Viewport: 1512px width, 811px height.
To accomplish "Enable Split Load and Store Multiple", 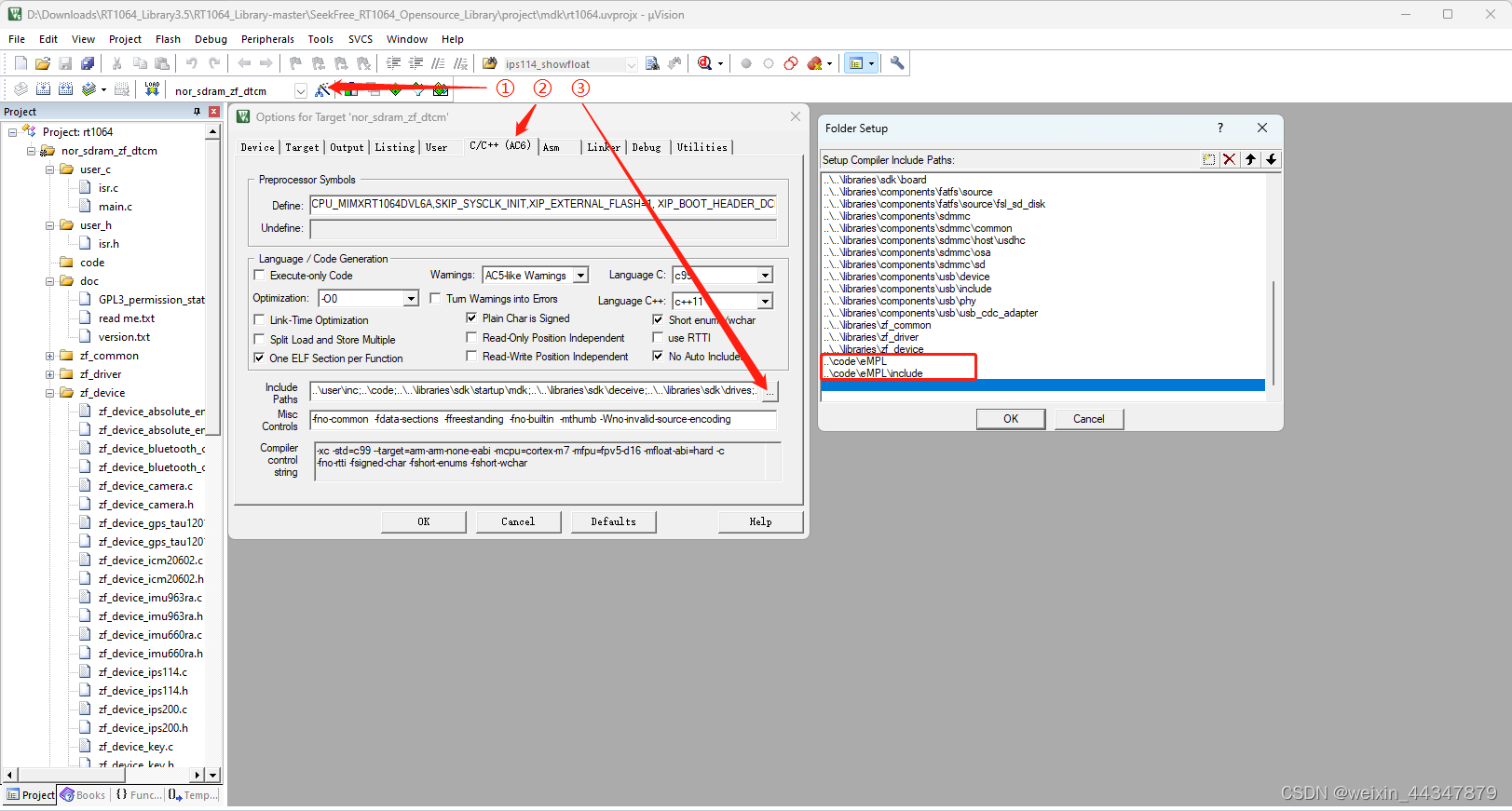I will (260, 340).
